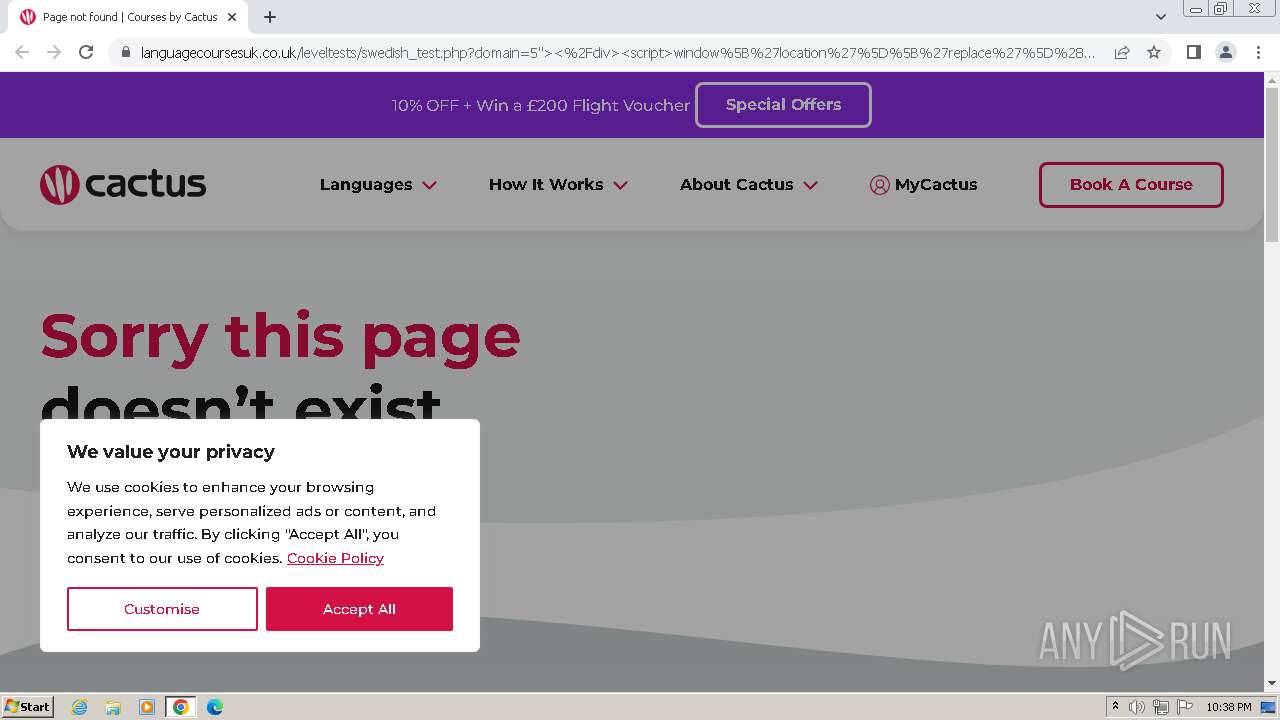Click the show desktop button
This screenshot has height=720, width=1280.
click(1269, 707)
